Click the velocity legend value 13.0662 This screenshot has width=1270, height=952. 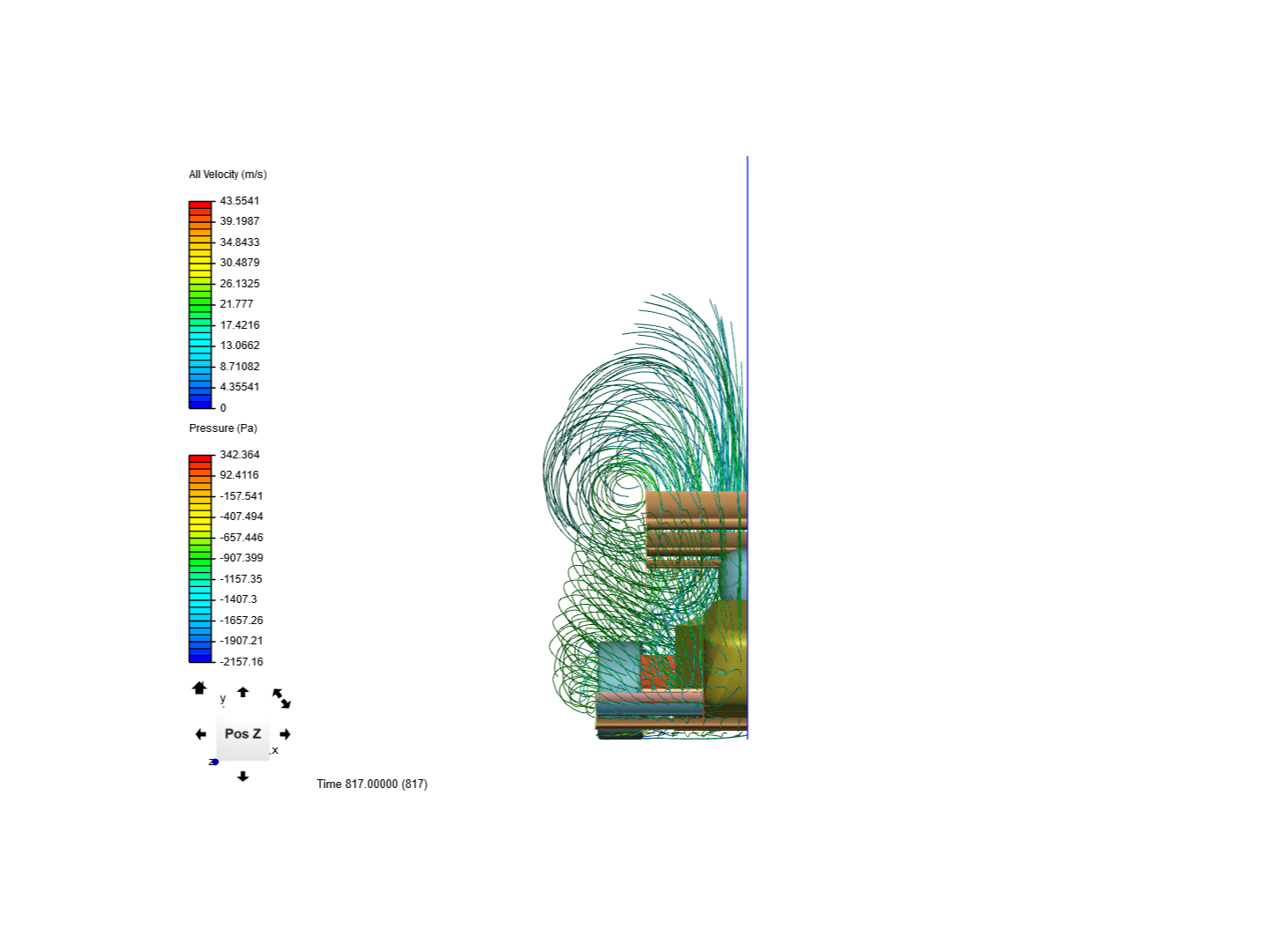coord(240,346)
